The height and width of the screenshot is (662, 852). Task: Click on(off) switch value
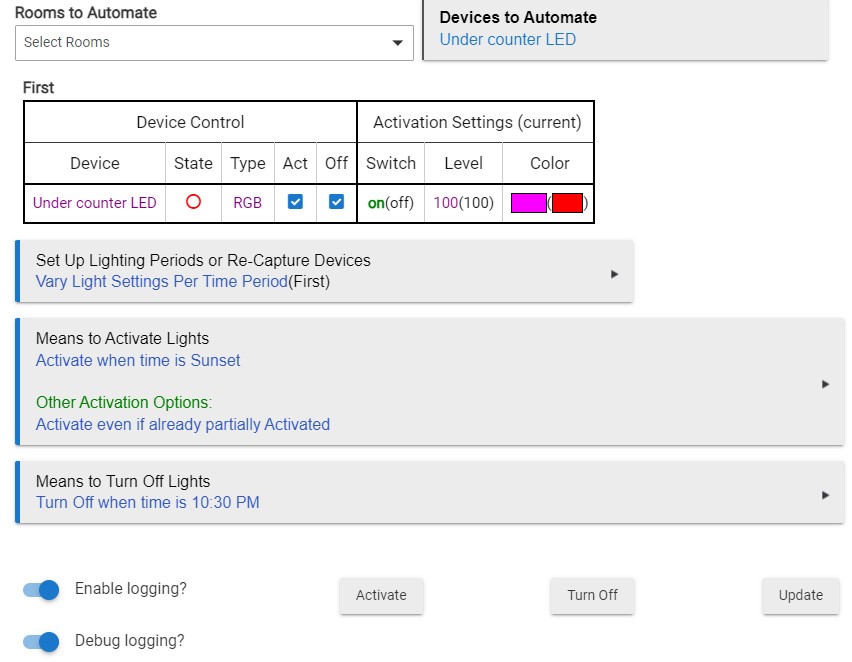tap(391, 203)
